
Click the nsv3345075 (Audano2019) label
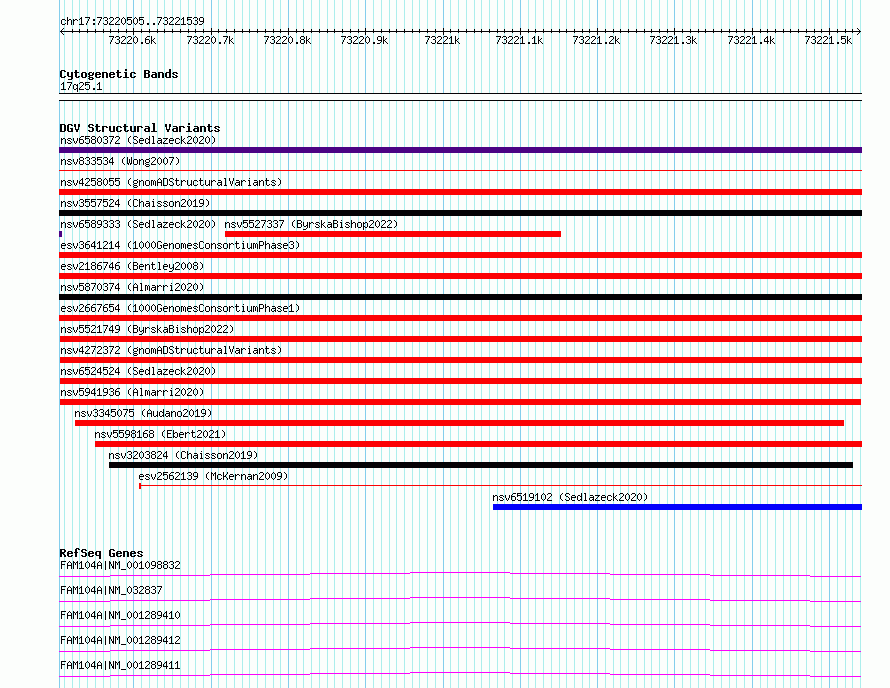point(143,413)
